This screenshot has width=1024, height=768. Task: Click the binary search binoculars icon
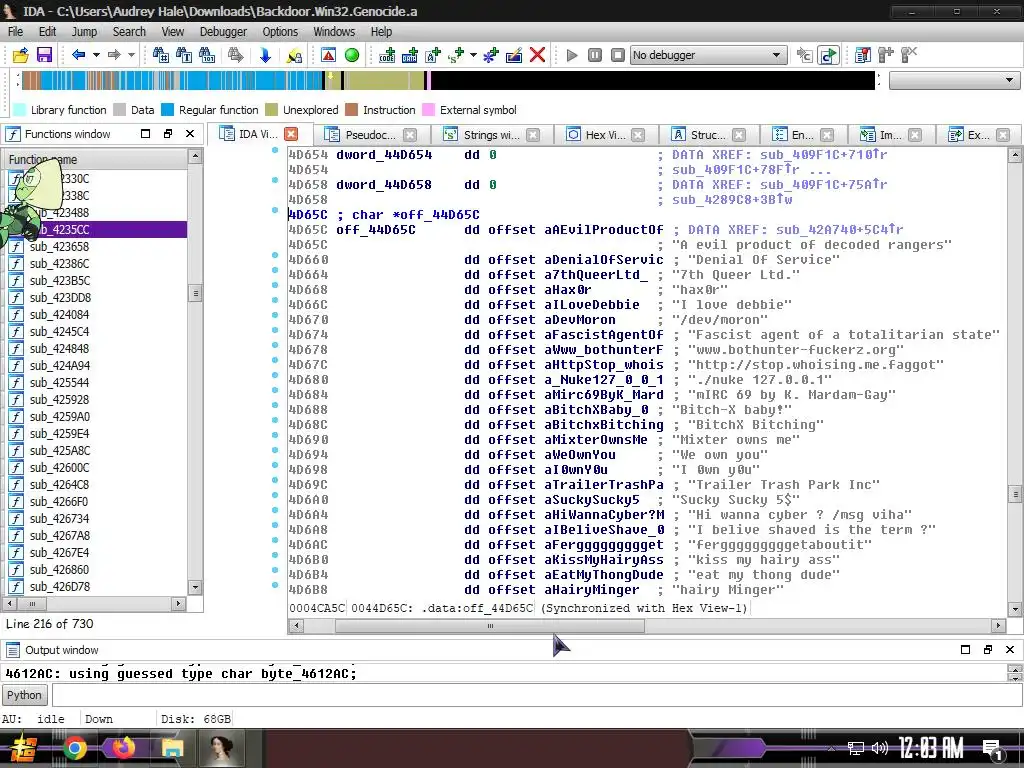pyautogui.click(x=207, y=56)
